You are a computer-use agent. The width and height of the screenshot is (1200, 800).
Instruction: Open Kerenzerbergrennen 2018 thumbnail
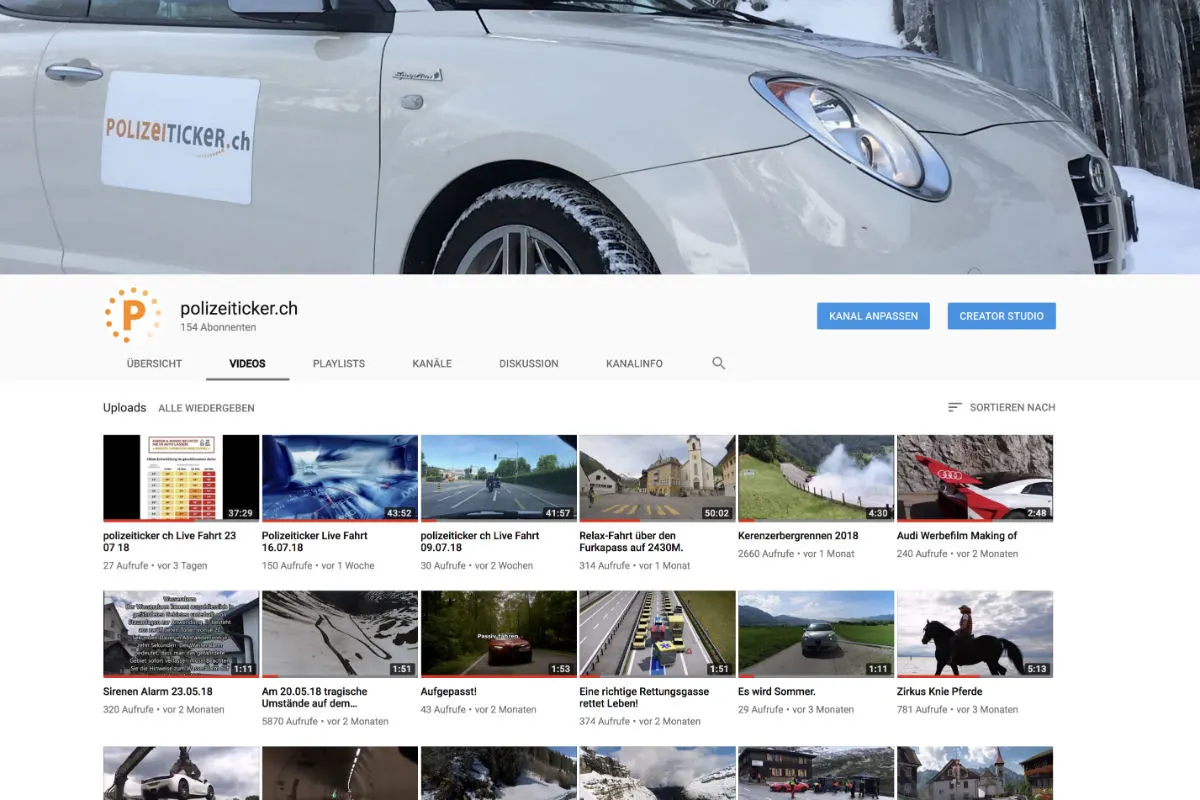click(x=816, y=478)
